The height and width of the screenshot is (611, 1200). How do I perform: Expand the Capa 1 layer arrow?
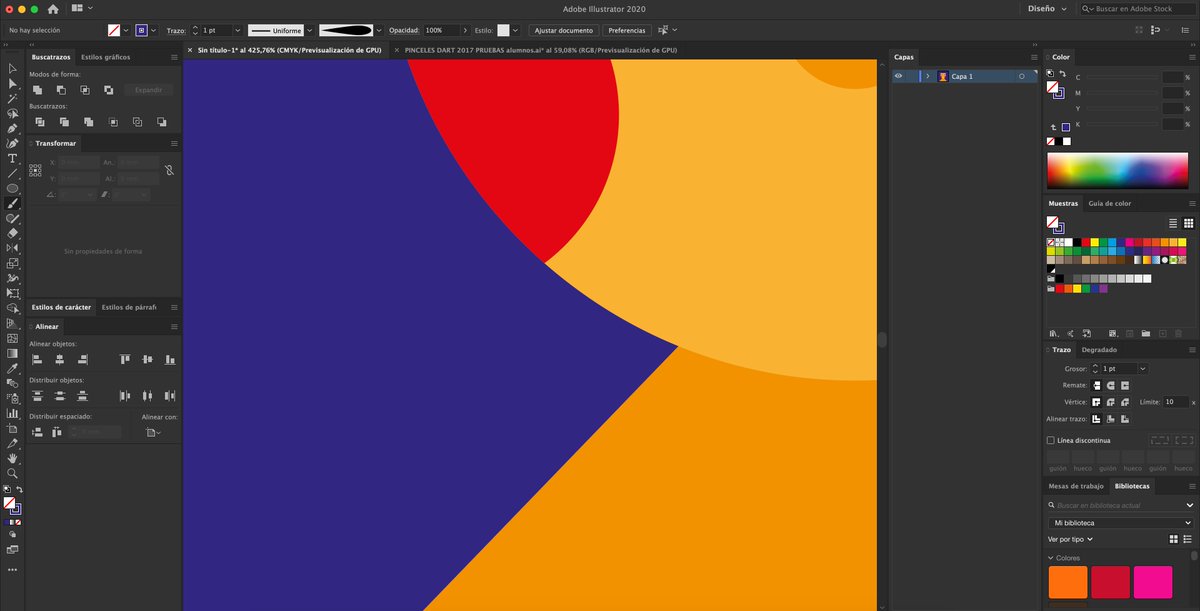click(928, 76)
